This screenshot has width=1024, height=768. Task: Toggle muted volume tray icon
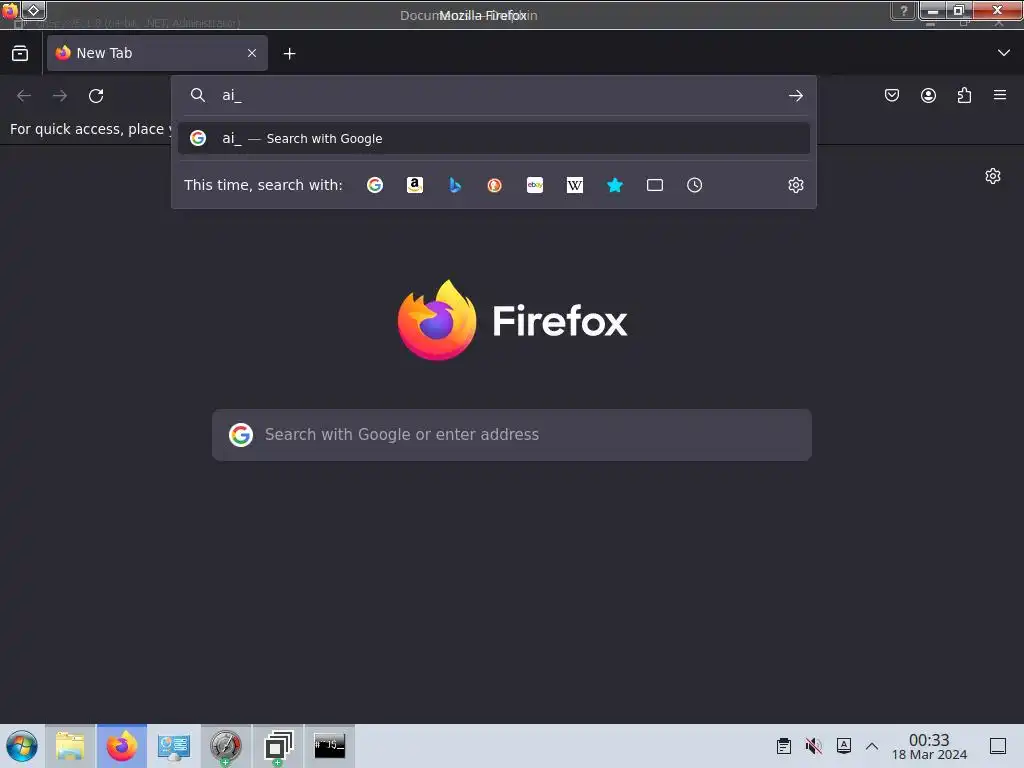click(x=814, y=746)
